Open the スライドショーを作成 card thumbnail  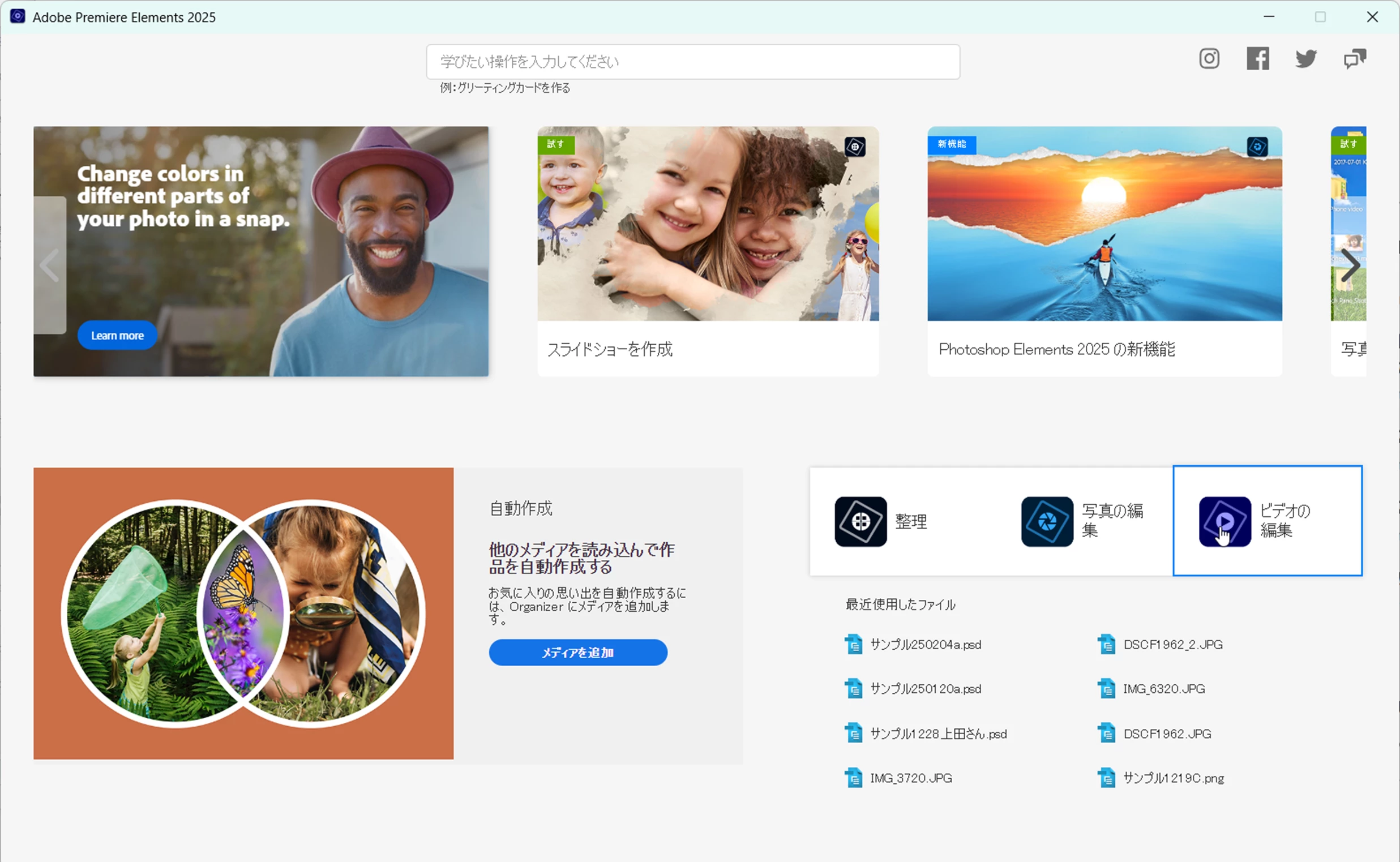[708, 224]
